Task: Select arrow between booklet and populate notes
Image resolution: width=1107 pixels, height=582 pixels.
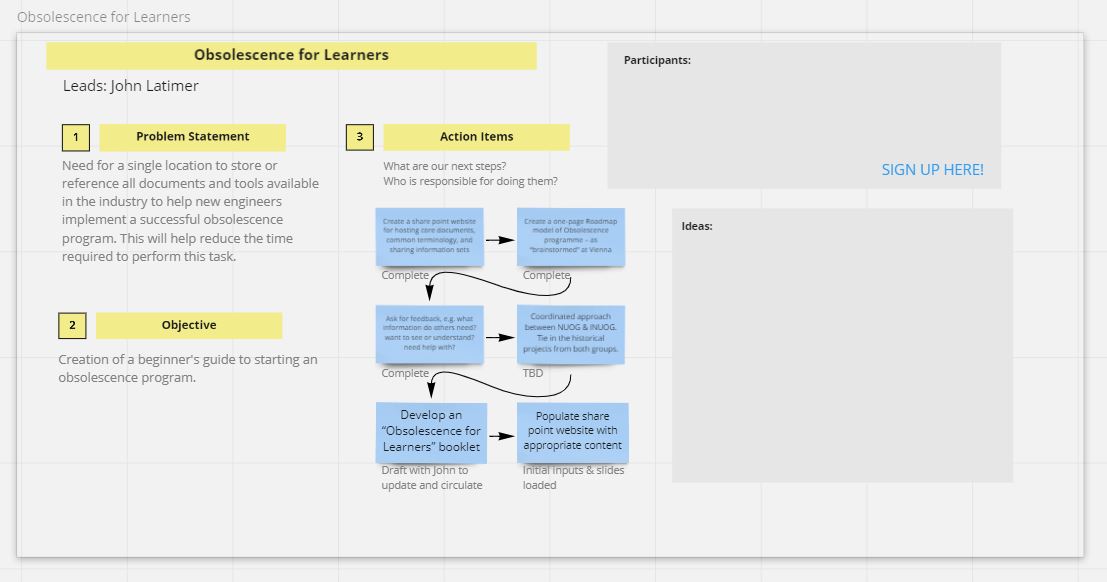Action: (x=502, y=436)
